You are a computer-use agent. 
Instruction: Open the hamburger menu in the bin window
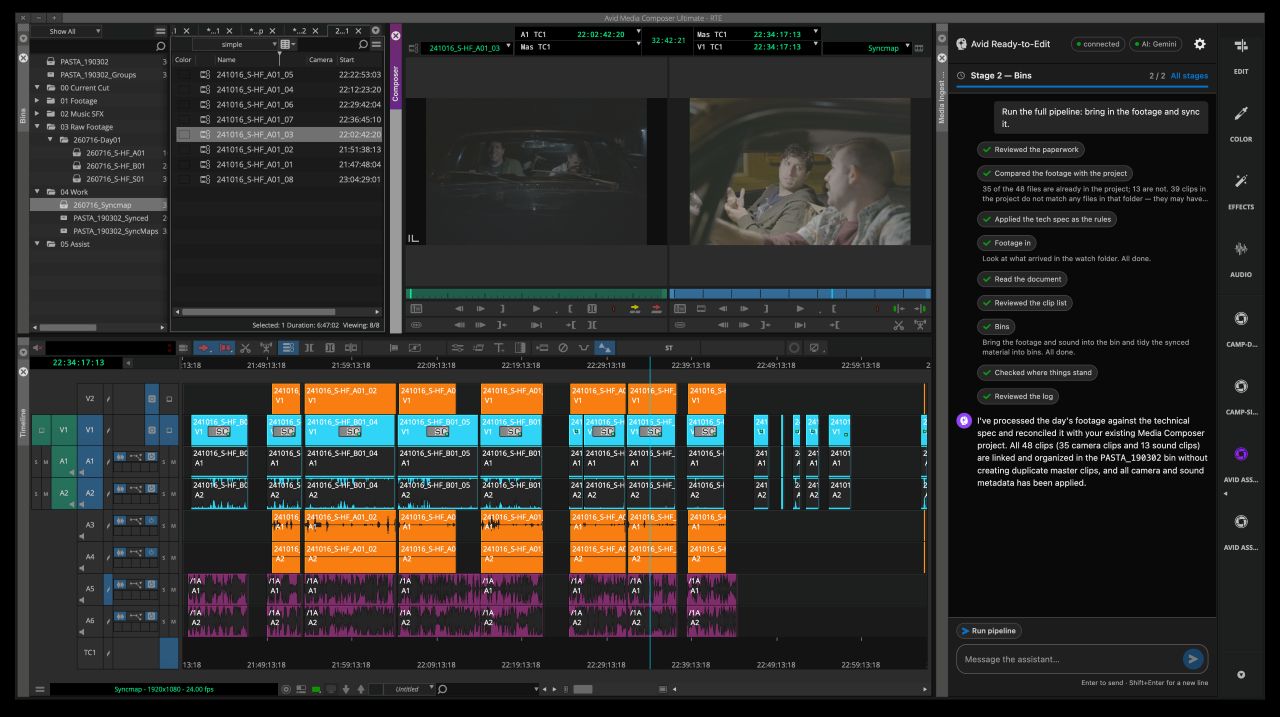(376, 44)
